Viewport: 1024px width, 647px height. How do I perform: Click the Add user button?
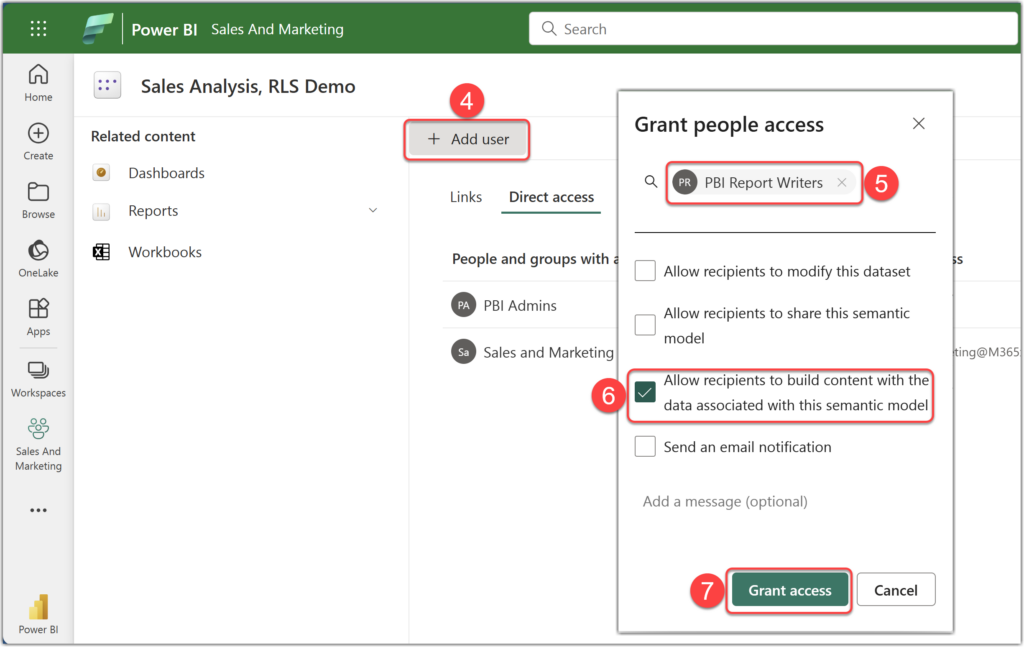467,139
